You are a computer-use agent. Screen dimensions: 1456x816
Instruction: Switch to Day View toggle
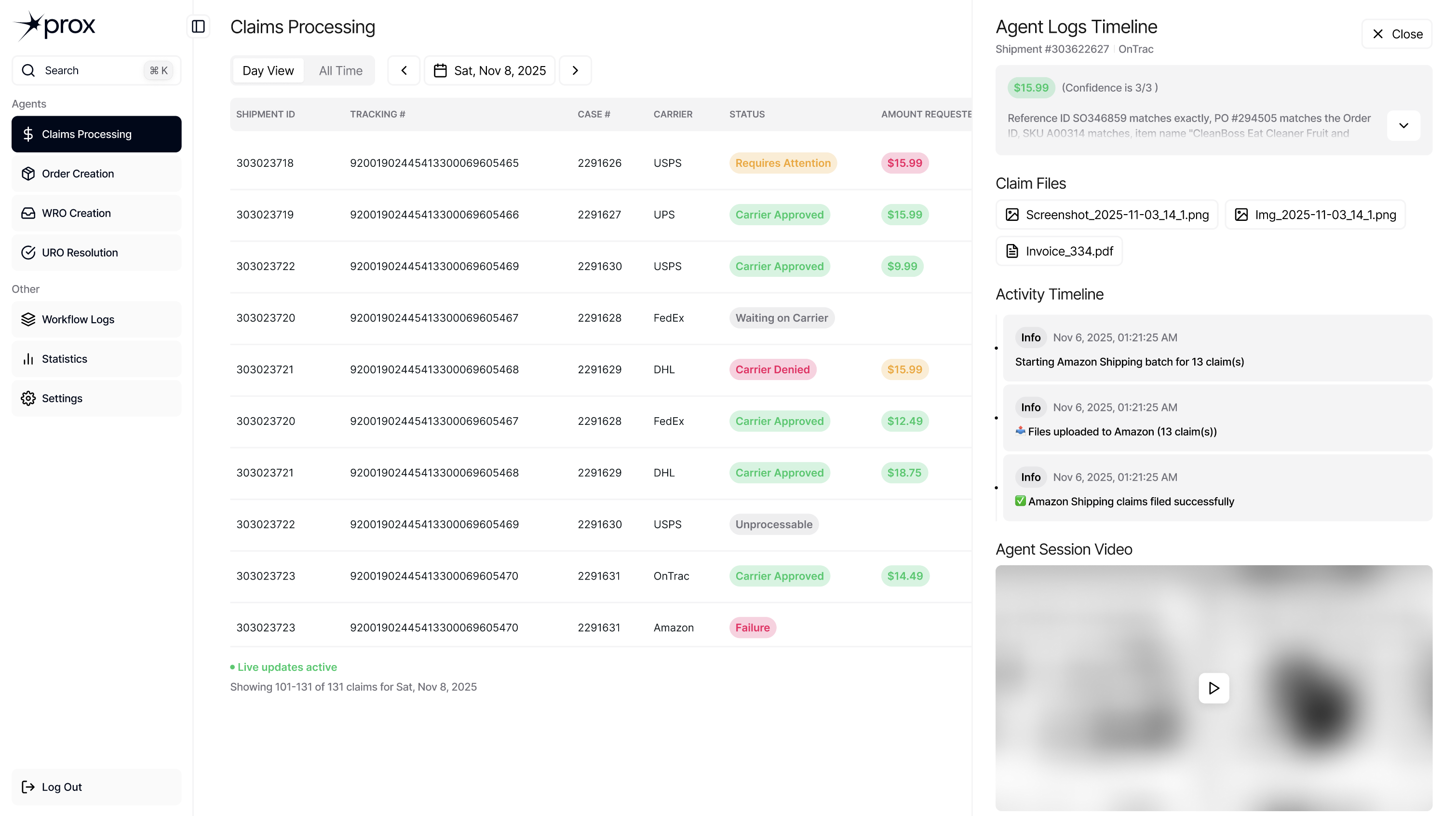tap(268, 71)
